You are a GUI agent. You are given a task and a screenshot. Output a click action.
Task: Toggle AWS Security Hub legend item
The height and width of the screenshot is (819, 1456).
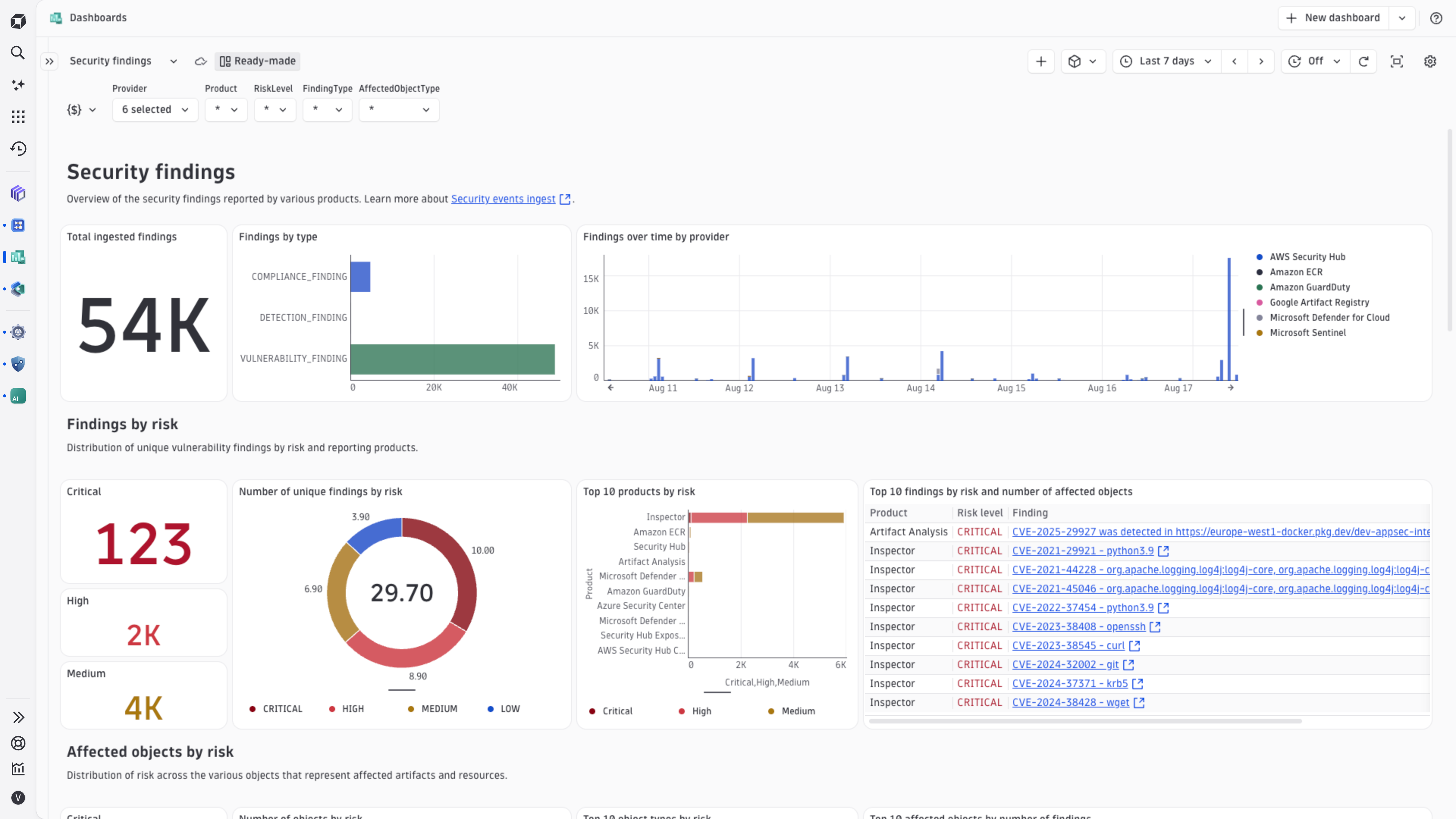click(x=1301, y=257)
